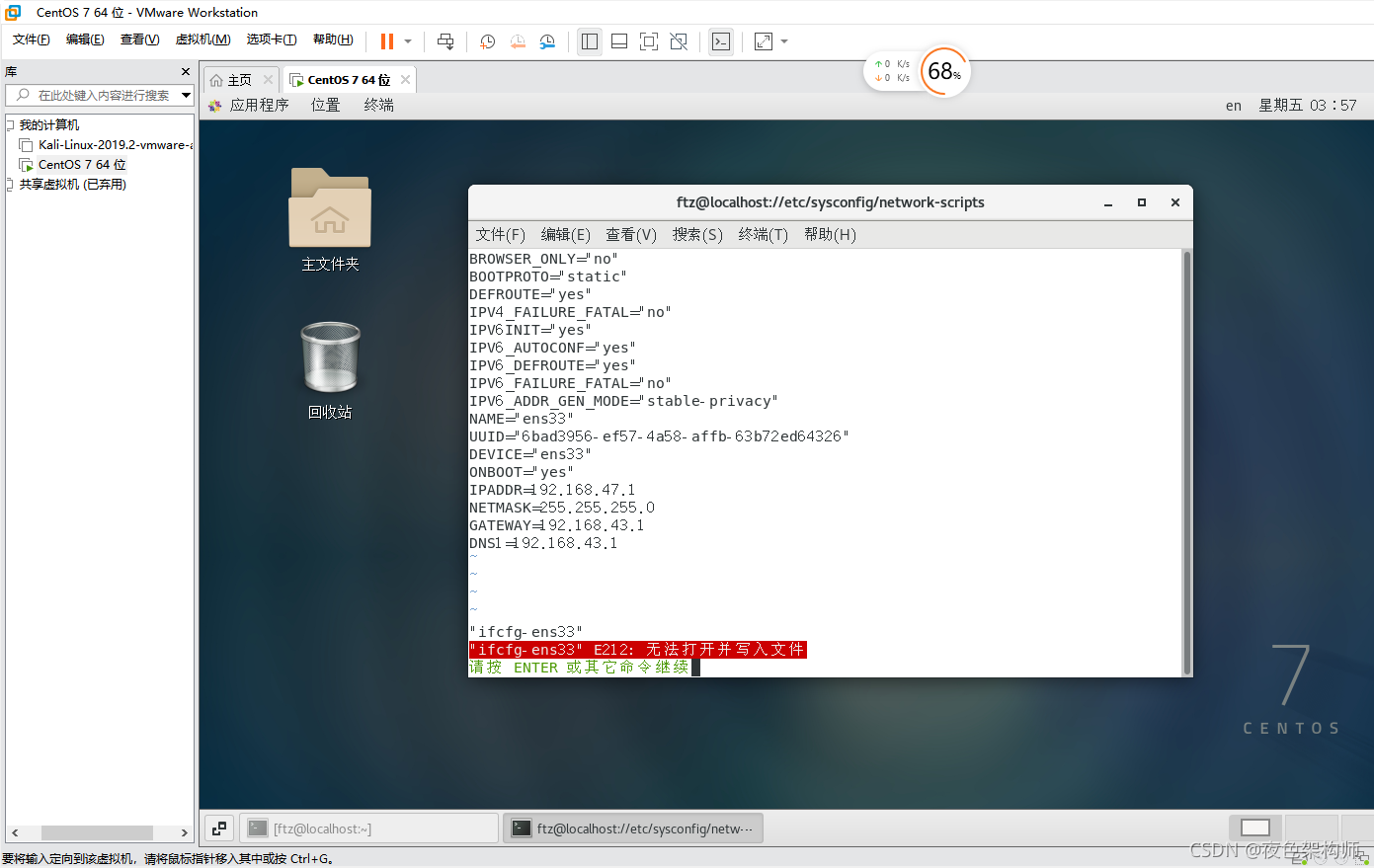Screen dimensions: 1374x868
Task: Click the 68% memory usage widget
Action: 945,71
